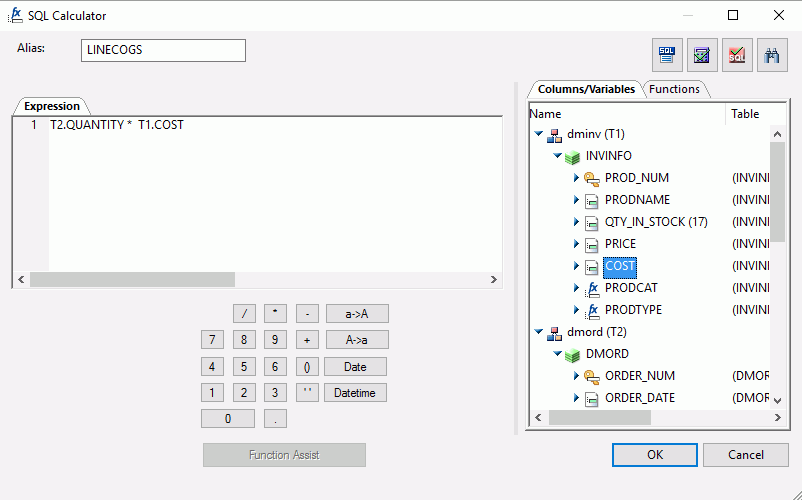Collapse the dminv (T1) tree node
This screenshot has height=500, width=802.
(539, 133)
